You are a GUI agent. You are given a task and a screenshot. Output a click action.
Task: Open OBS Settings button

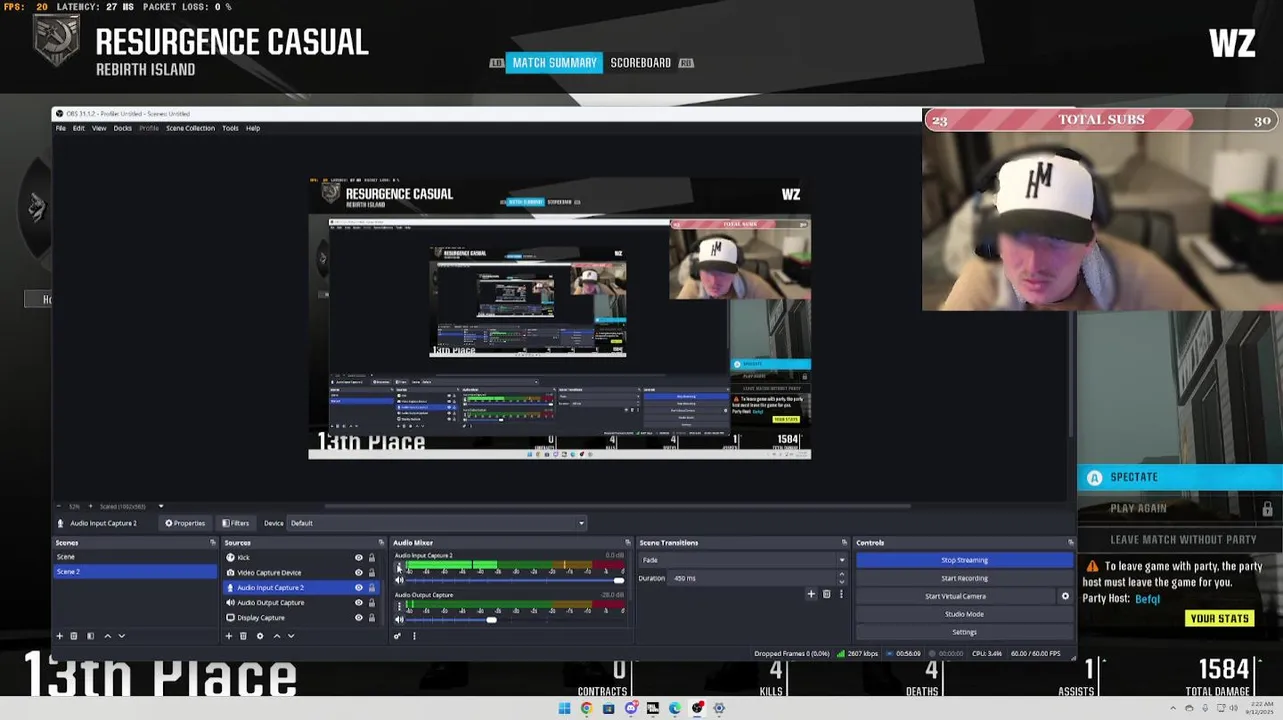964,632
